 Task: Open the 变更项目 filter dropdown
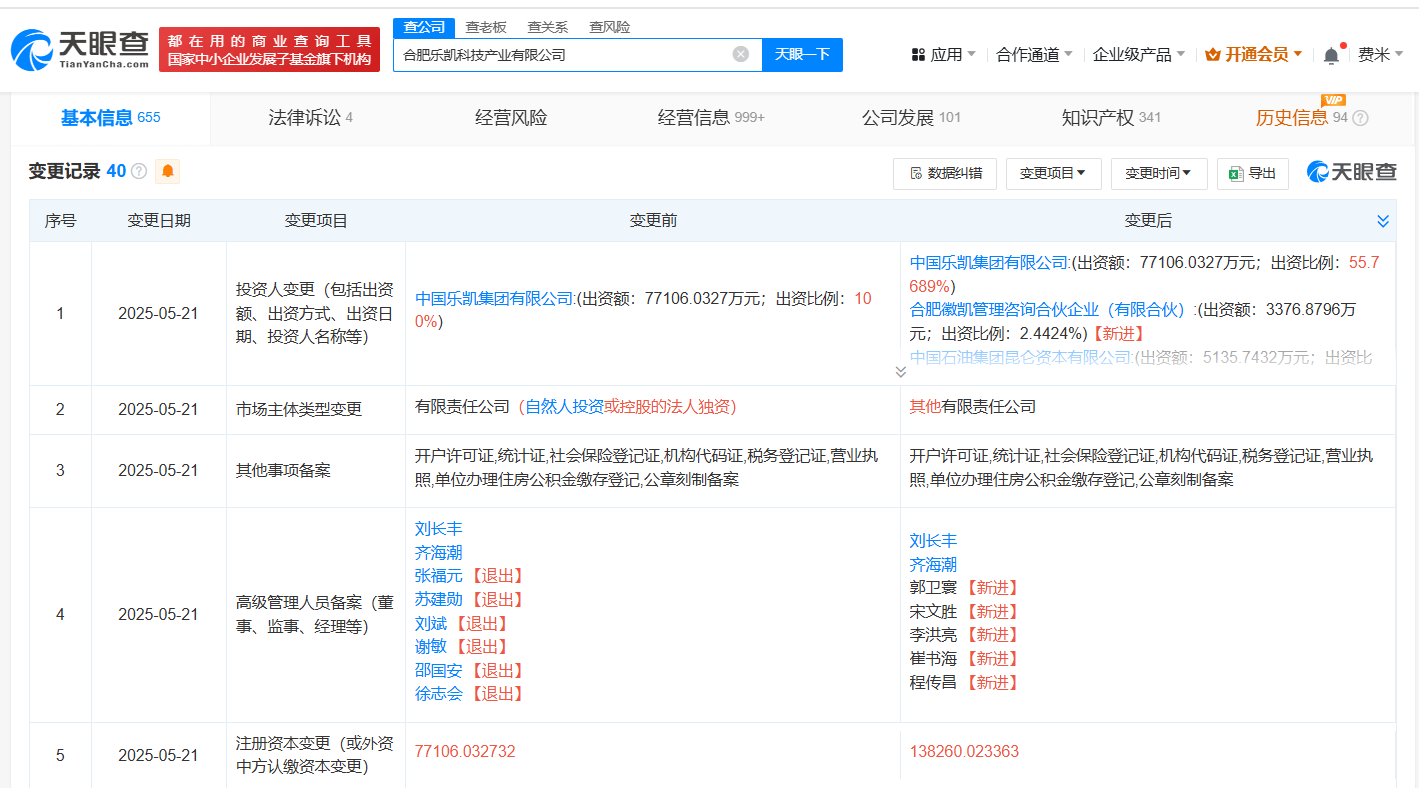1053,173
